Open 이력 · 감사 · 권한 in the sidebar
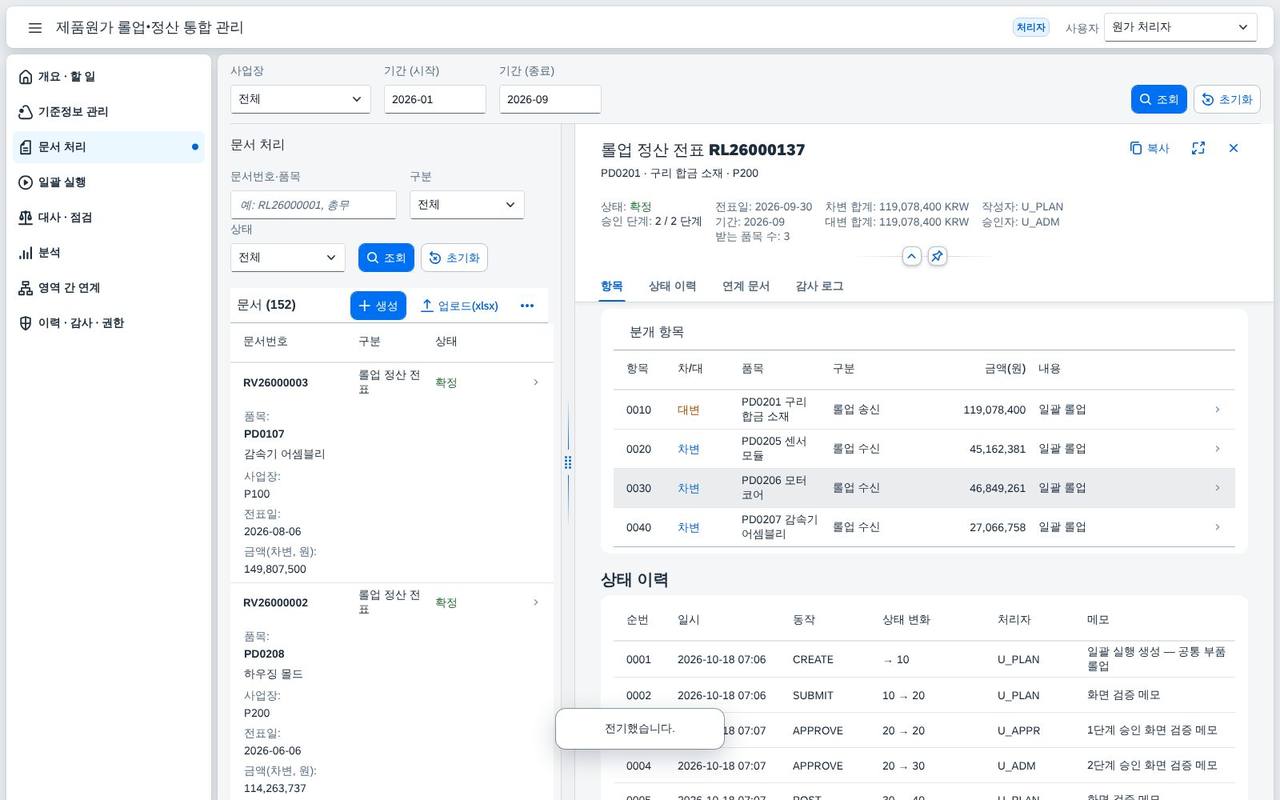The width and height of the screenshot is (1280, 800). (108, 323)
